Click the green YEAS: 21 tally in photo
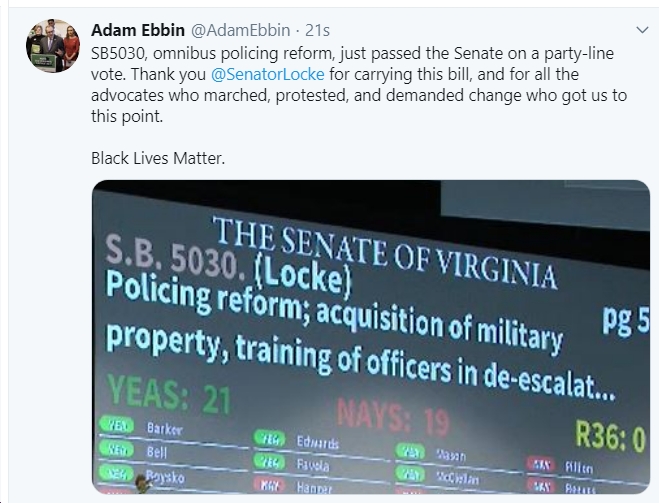The width and height of the screenshot is (659, 503). pos(169,394)
